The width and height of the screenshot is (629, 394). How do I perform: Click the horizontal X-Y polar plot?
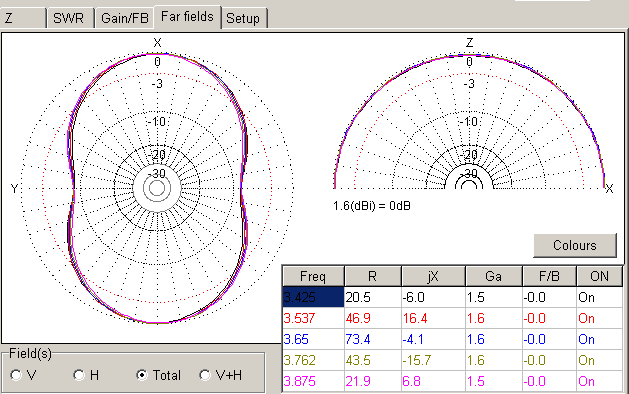point(157,188)
